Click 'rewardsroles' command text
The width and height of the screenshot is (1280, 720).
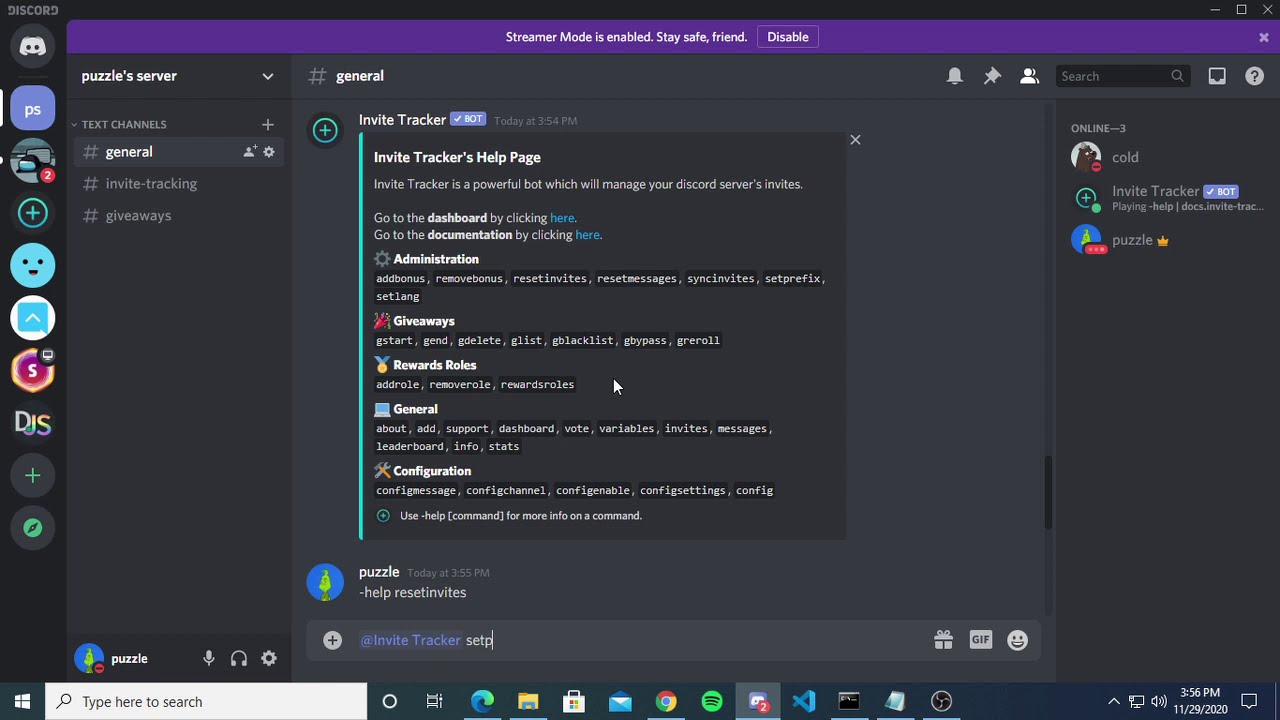point(537,385)
